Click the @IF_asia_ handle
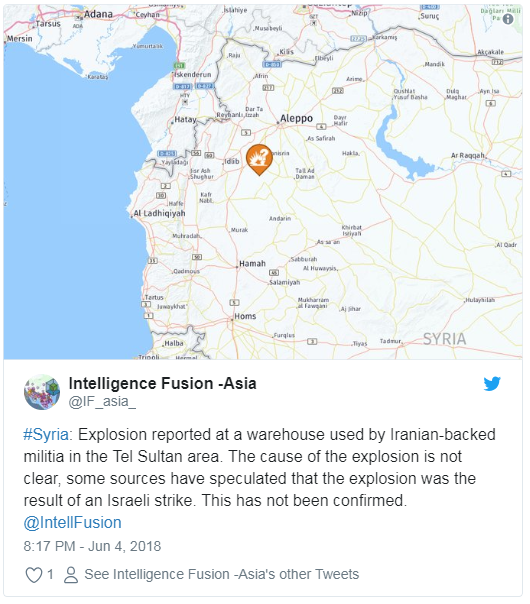Screen dimensions: 530x604 [102, 401]
